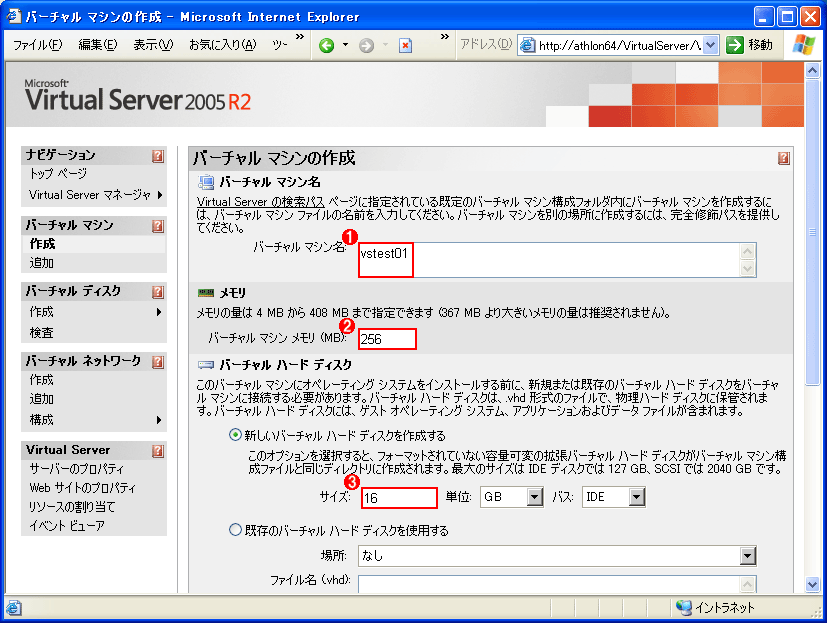Open the お気に入り(A) menu
The image size is (827, 623).
point(223,45)
